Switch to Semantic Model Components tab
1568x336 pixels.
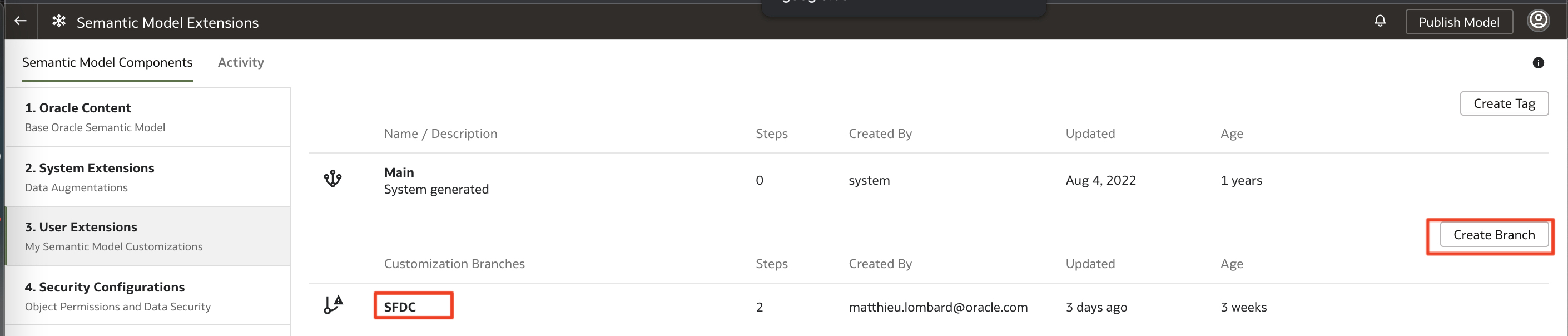(107, 62)
